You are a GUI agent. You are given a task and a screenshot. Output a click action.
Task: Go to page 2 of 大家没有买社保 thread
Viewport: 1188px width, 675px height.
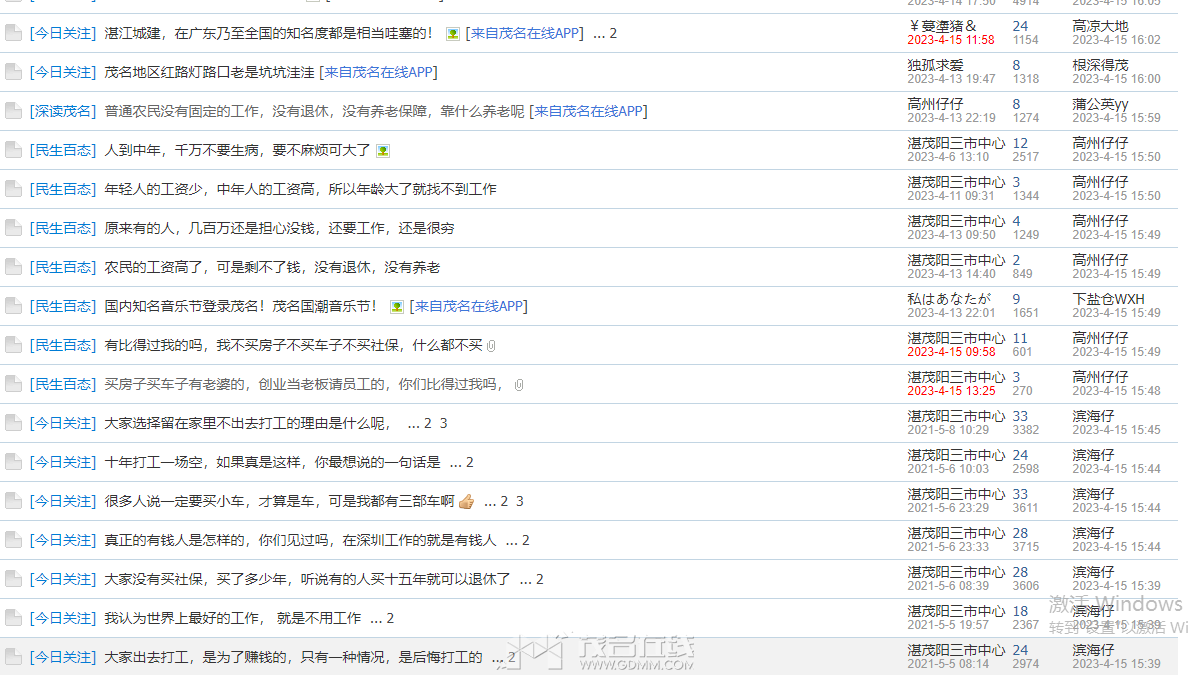pyautogui.click(x=539, y=580)
